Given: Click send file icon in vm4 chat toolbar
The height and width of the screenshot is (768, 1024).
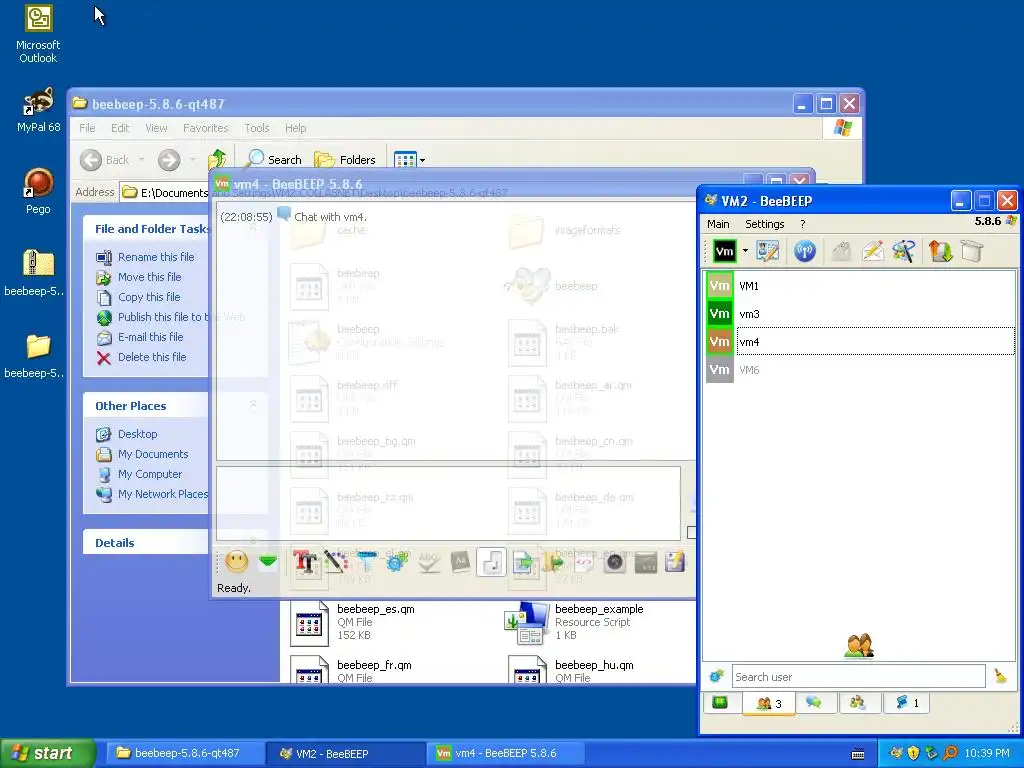Looking at the screenshot, I should coord(522,562).
